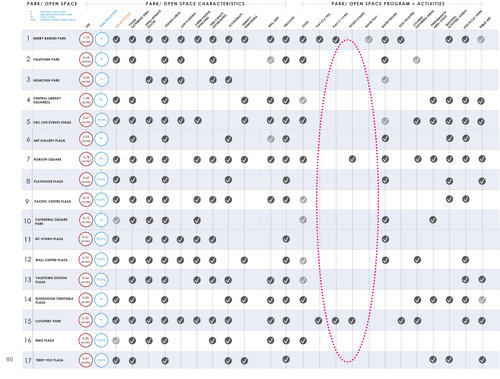Click the last check mark in Art Gallery Plaza row
The height and width of the screenshot is (379, 500).
[x=466, y=138]
